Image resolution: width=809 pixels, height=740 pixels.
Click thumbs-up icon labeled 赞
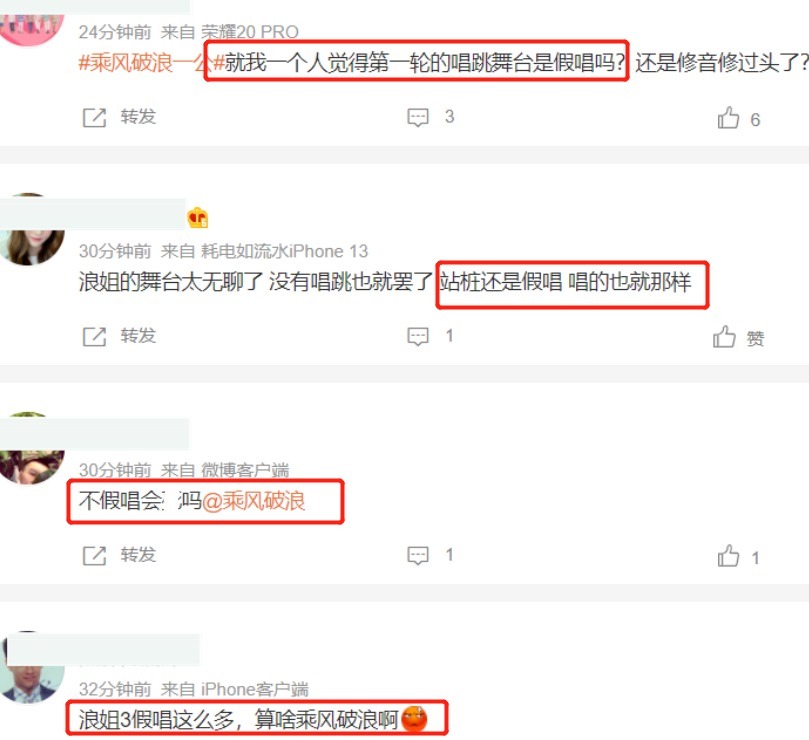click(x=724, y=337)
